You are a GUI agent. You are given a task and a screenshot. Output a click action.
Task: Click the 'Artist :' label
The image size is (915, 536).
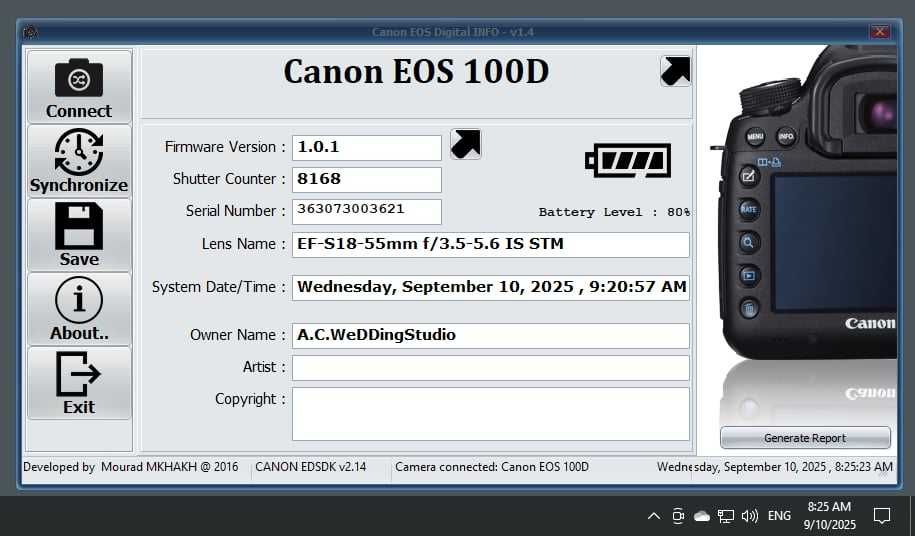264,367
